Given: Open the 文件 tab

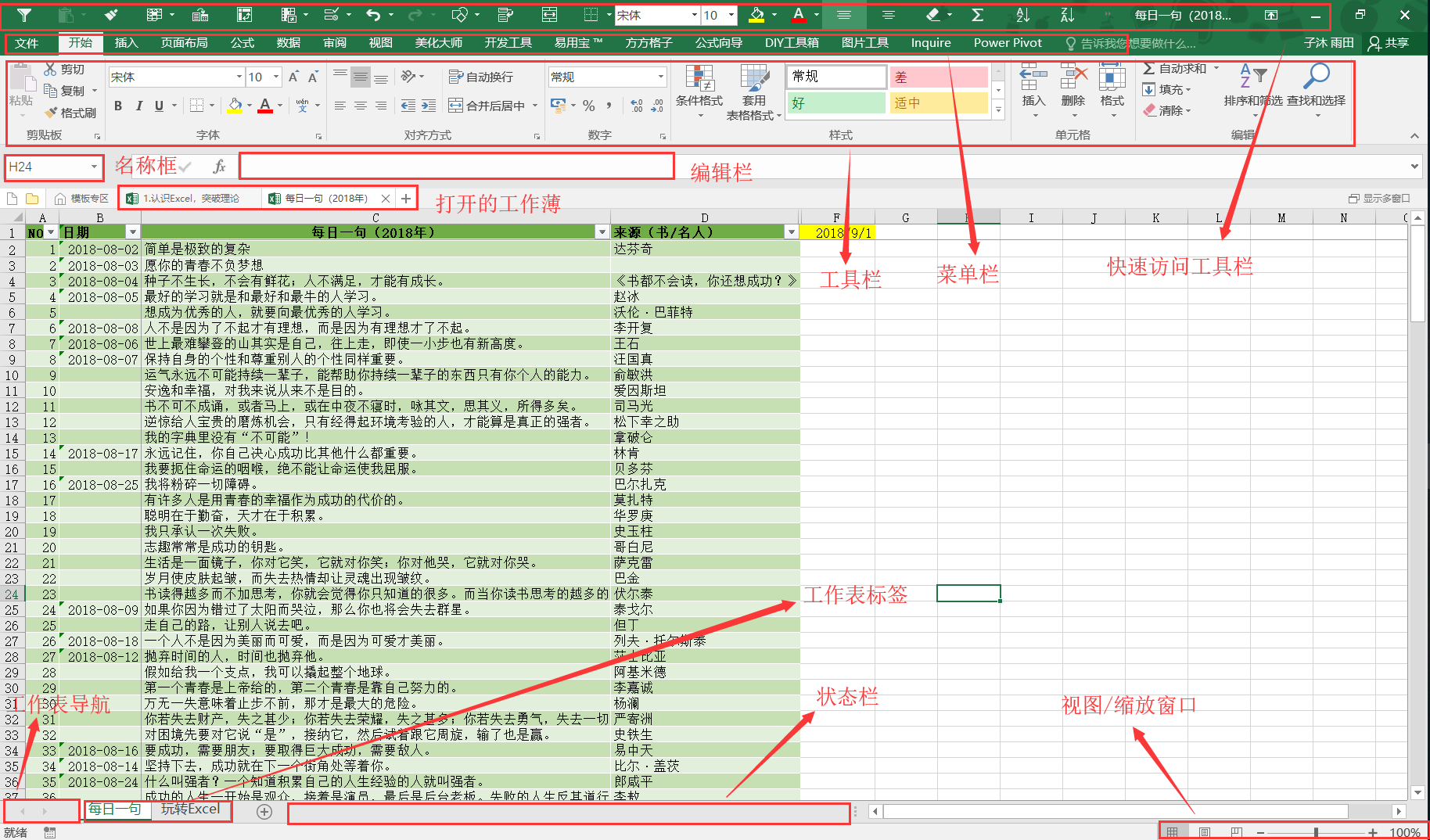Looking at the screenshot, I should [27, 43].
